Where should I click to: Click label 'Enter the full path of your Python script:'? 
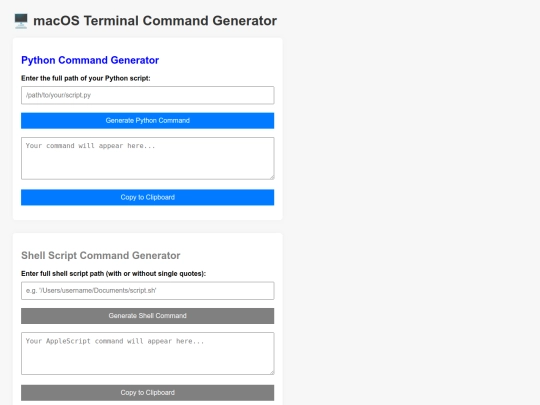86,78
